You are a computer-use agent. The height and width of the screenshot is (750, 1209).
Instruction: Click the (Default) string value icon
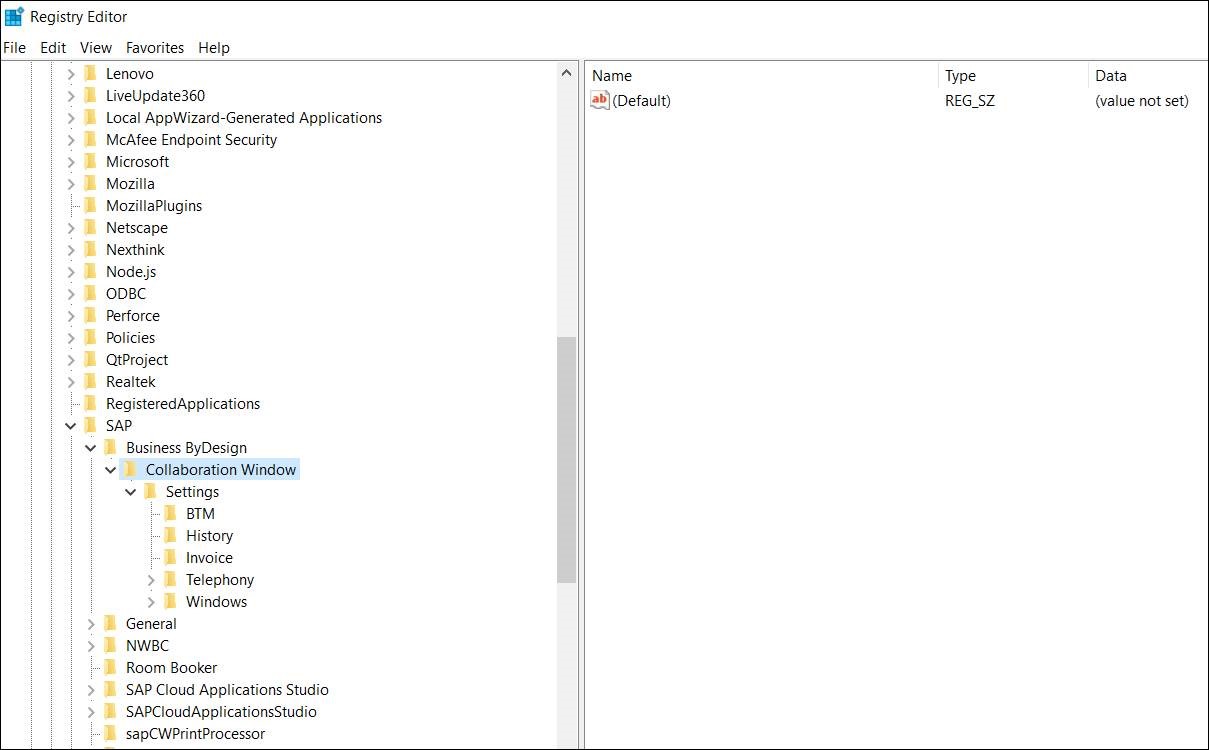click(600, 100)
